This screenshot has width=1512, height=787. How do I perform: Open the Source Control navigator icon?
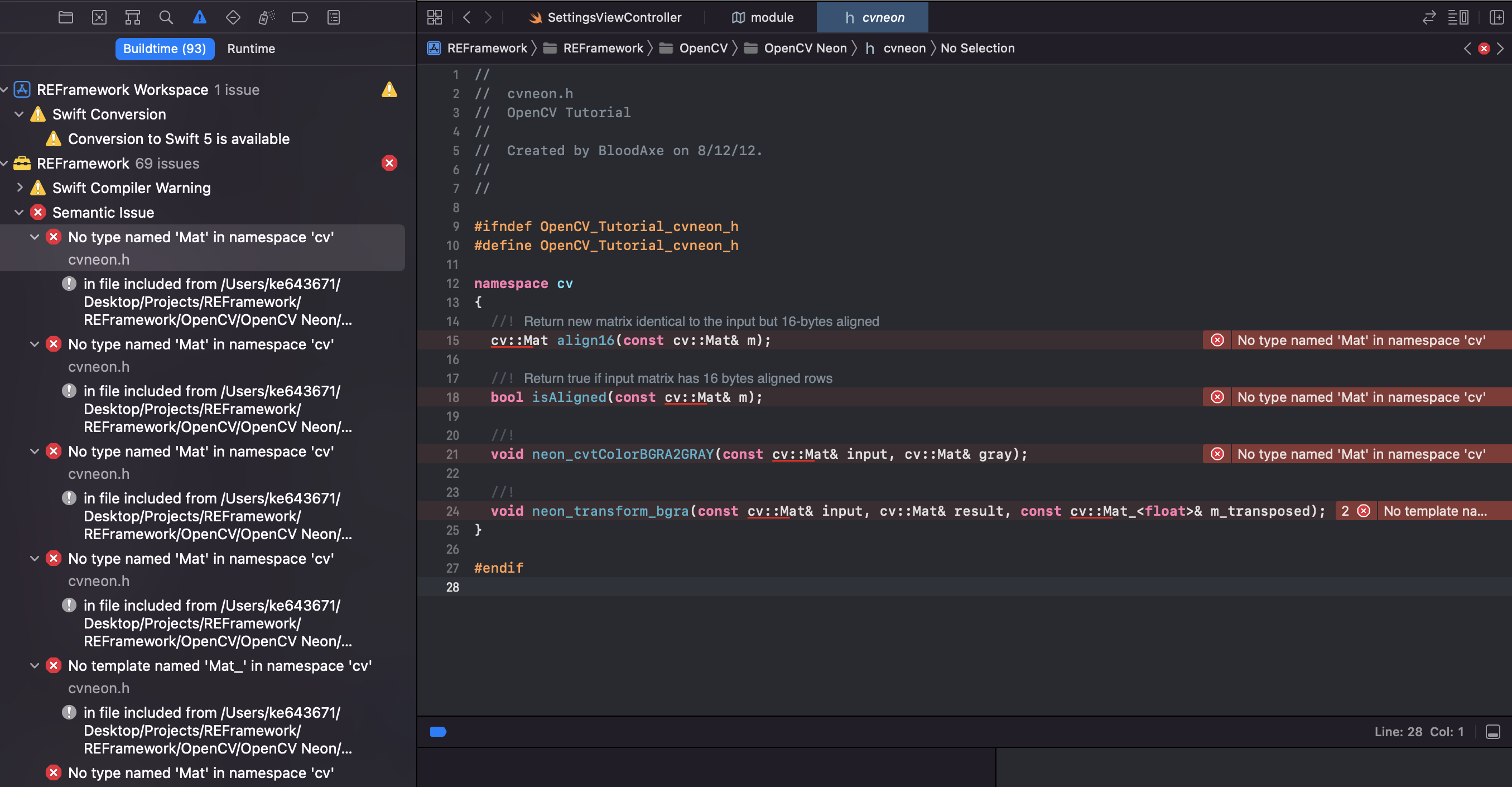coord(99,18)
